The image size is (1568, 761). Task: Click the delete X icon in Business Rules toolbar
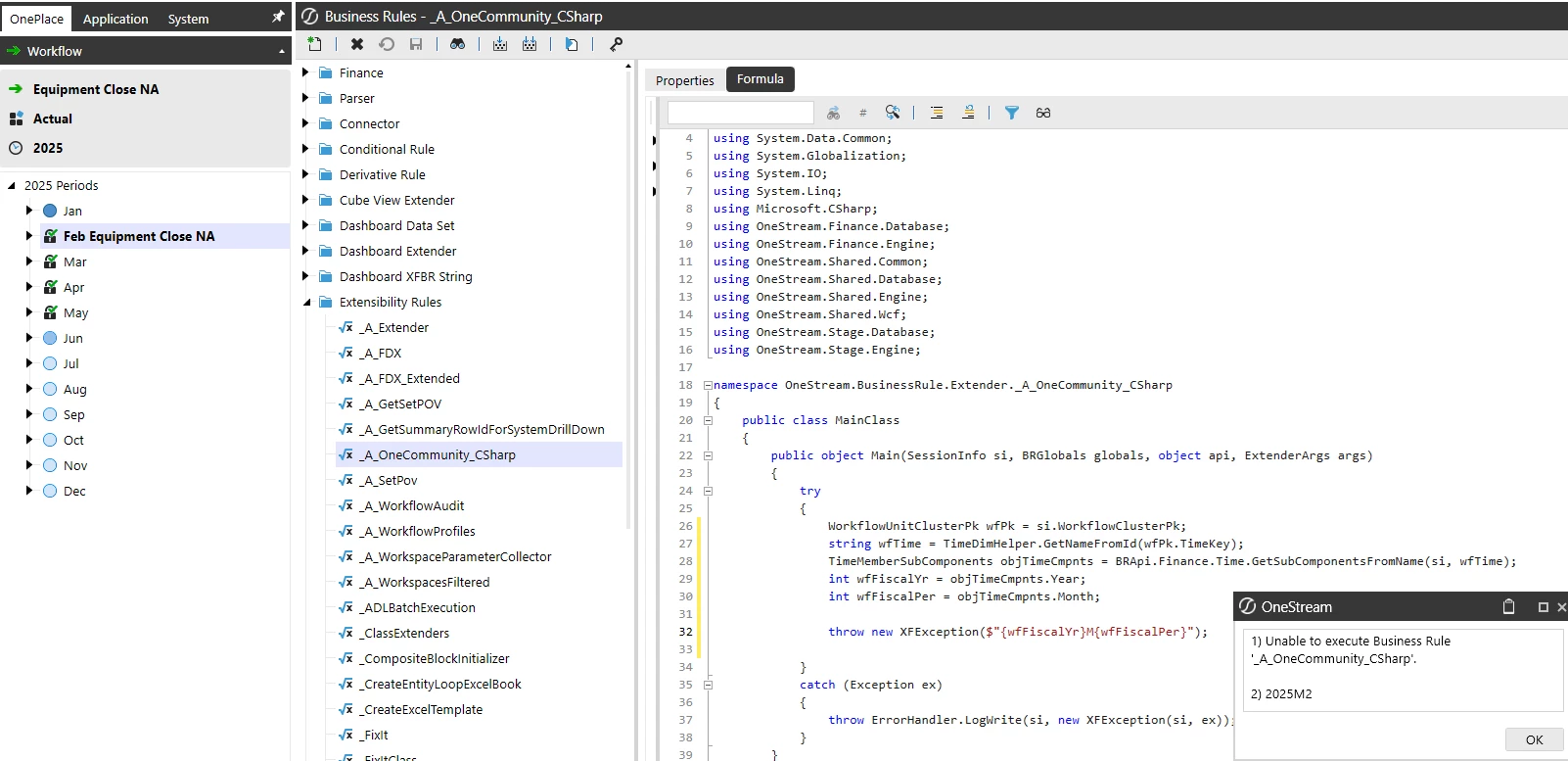[x=357, y=44]
